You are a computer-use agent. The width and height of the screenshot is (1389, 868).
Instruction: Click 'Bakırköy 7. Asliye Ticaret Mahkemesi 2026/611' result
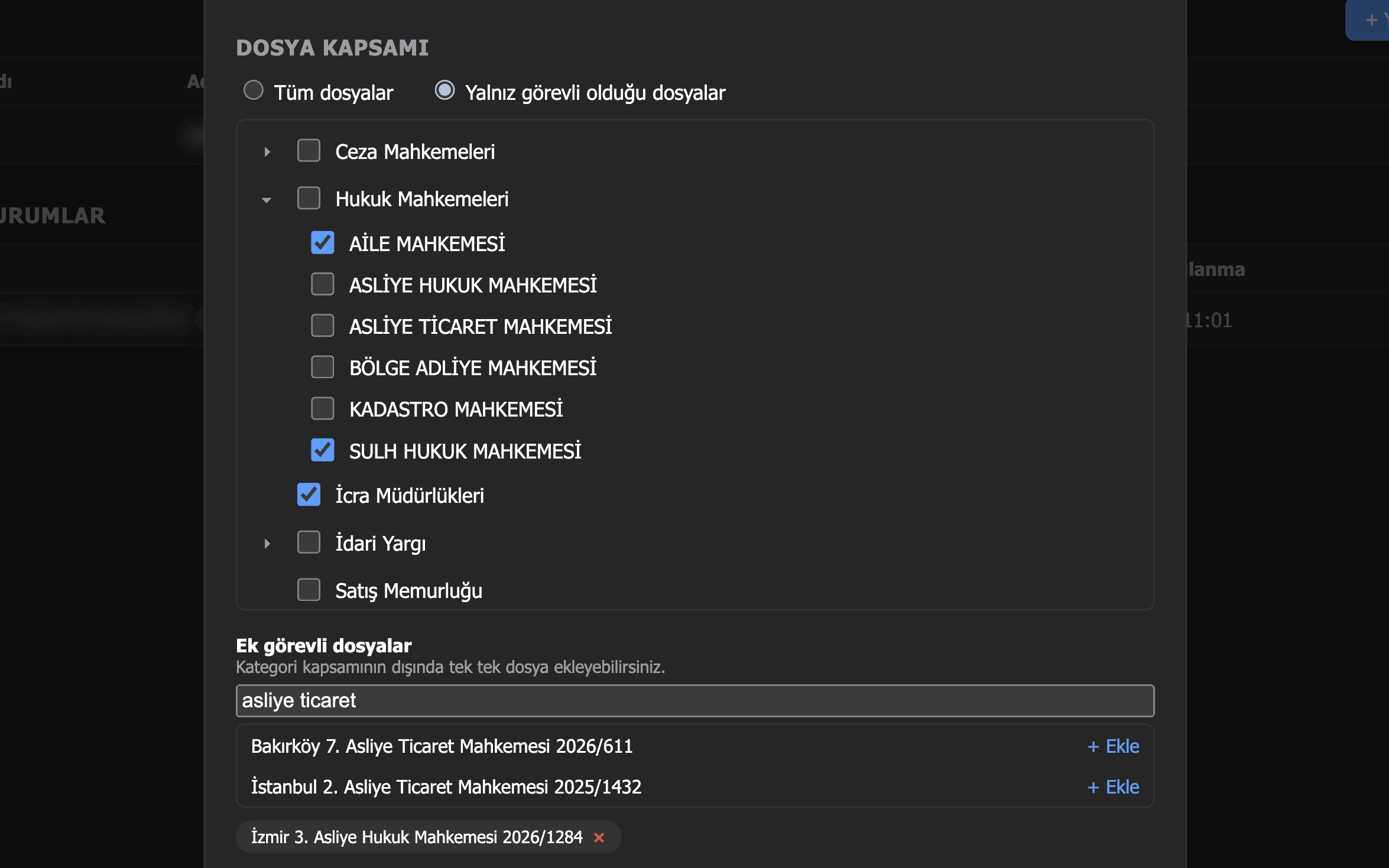tap(442, 746)
